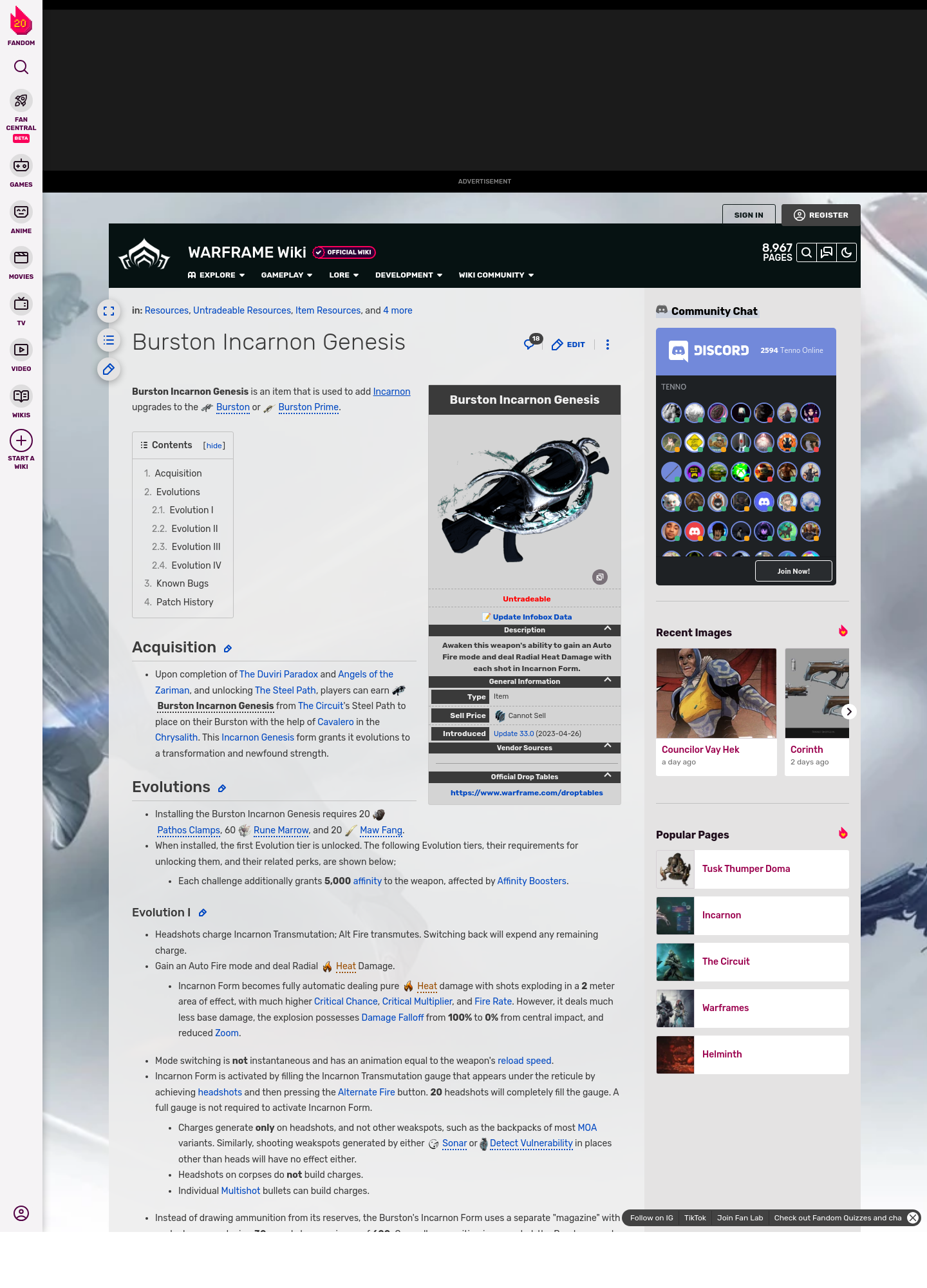Image resolution: width=927 pixels, height=1288 pixels.
Task: Open the Video sidebar icon
Action: point(21,350)
